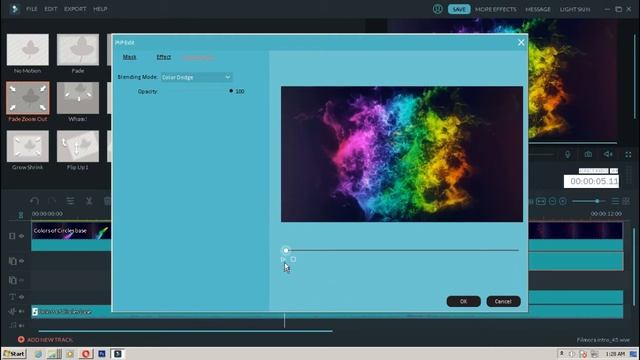Click the volume speaker icon under preview
Image resolution: width=640 pixels, height=360 pixels.
[x=608, y=154]
